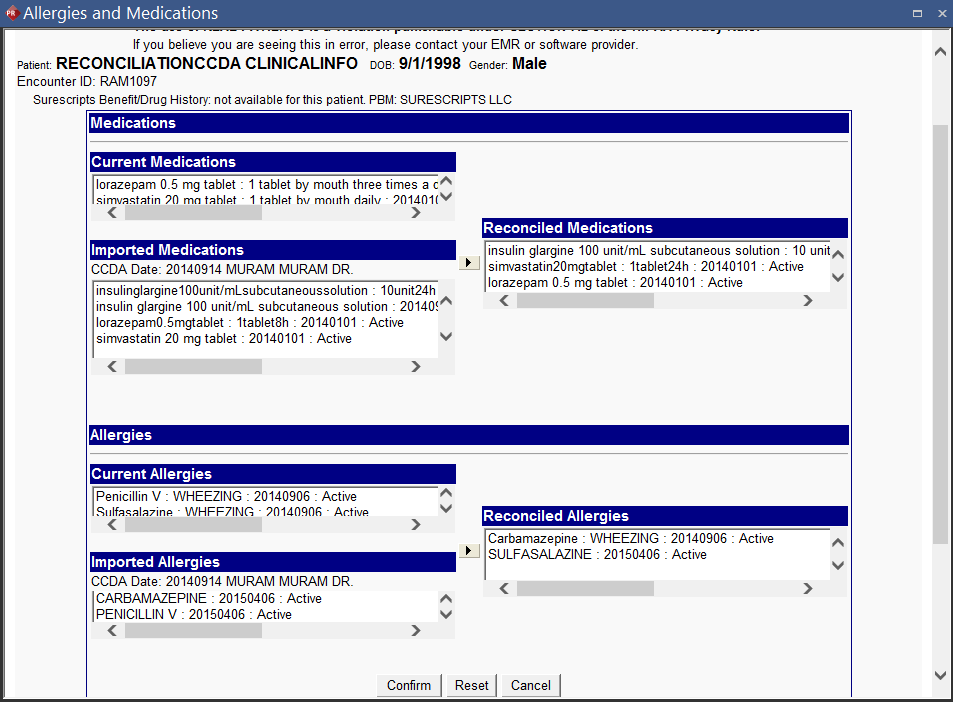This screenshot has height=702, width=953.
Task: Select CARBAMAZEPINE in Imported Allergies
Action: pyautogui.click(x=208, y=599)
